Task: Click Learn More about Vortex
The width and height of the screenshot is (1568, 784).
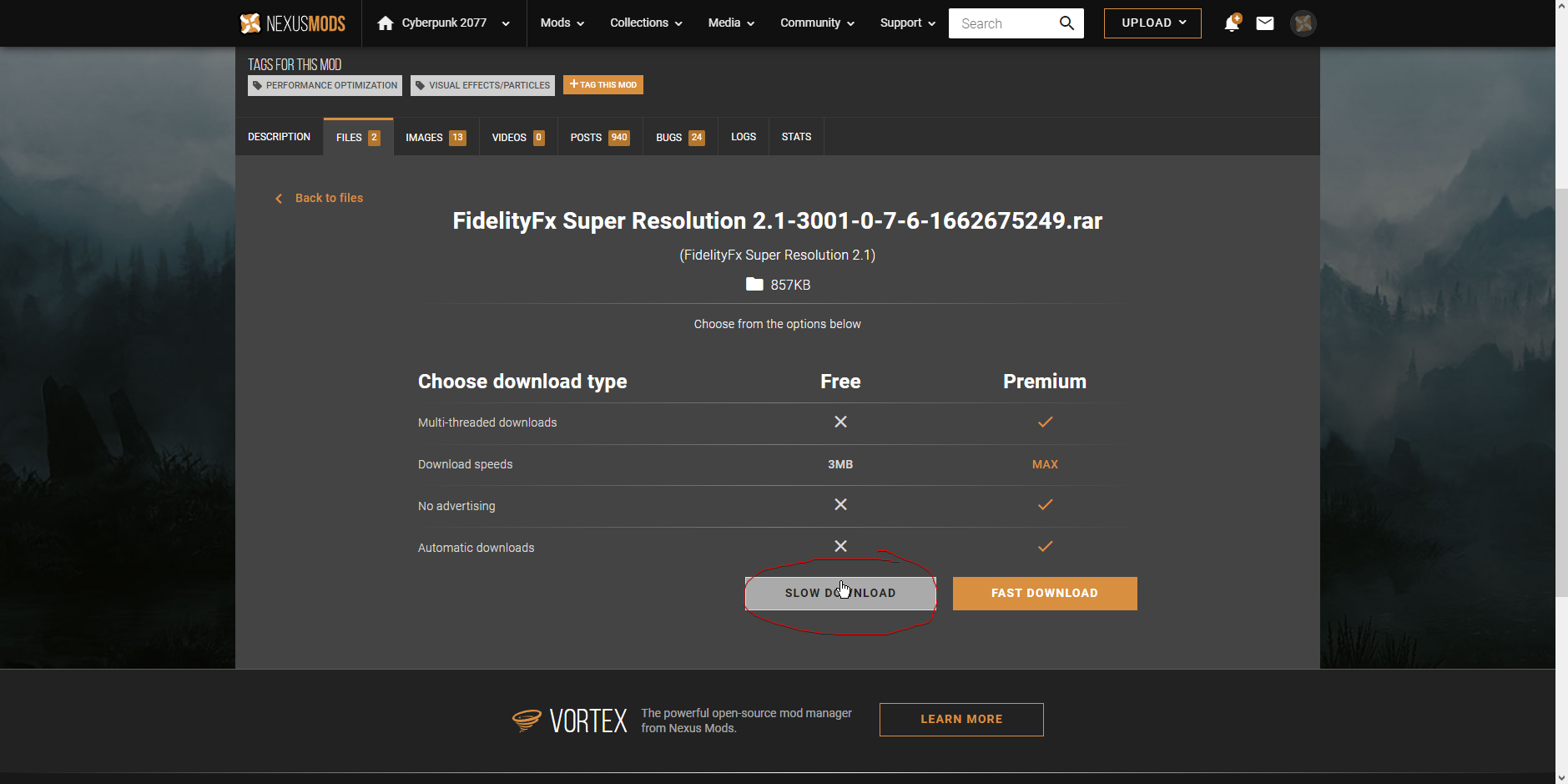Action: coord(961,720)
